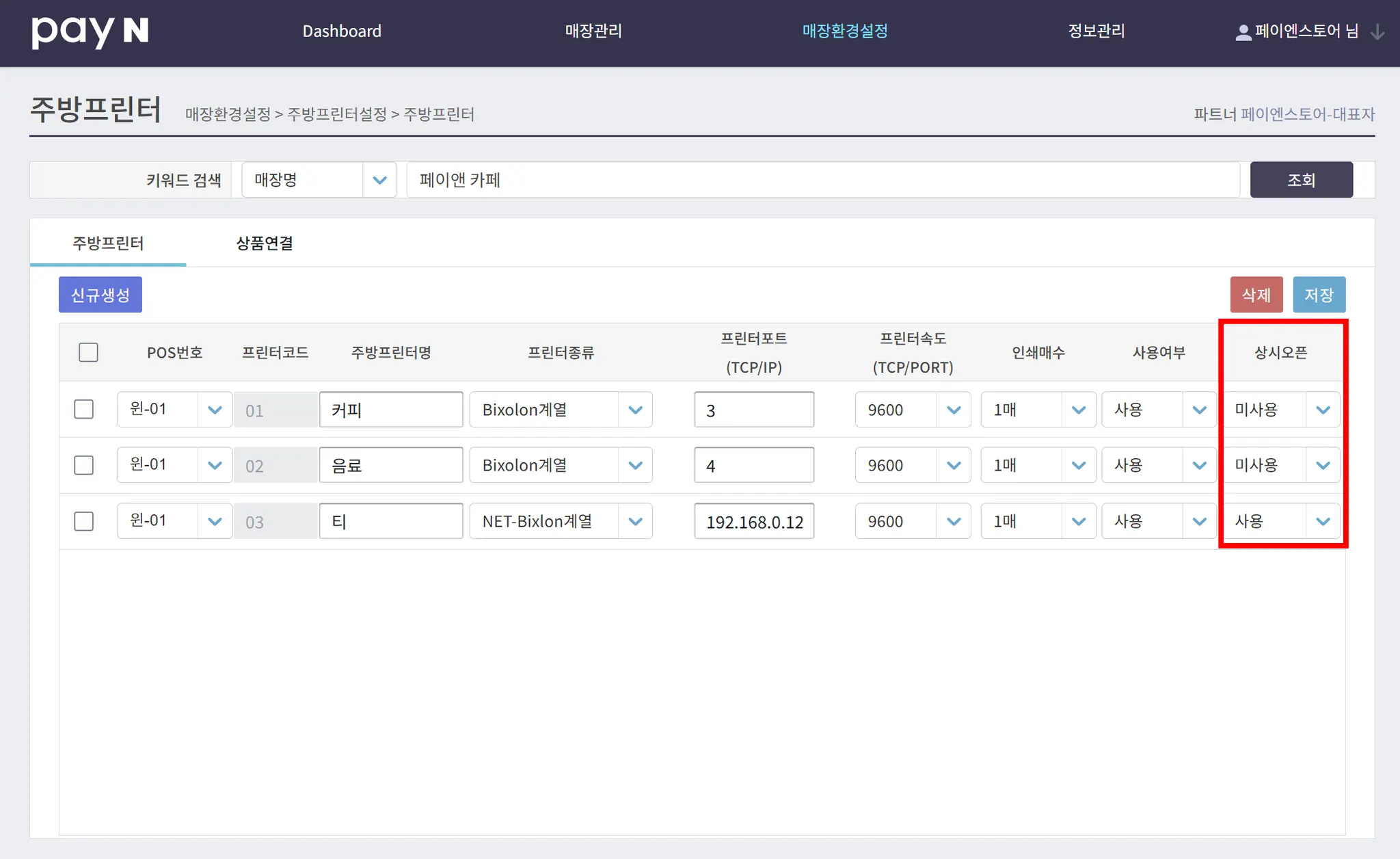This screenshot has width=1400, height=859.
Task: Click the down arrow beside user name
Action: [x=1377, y=32]
